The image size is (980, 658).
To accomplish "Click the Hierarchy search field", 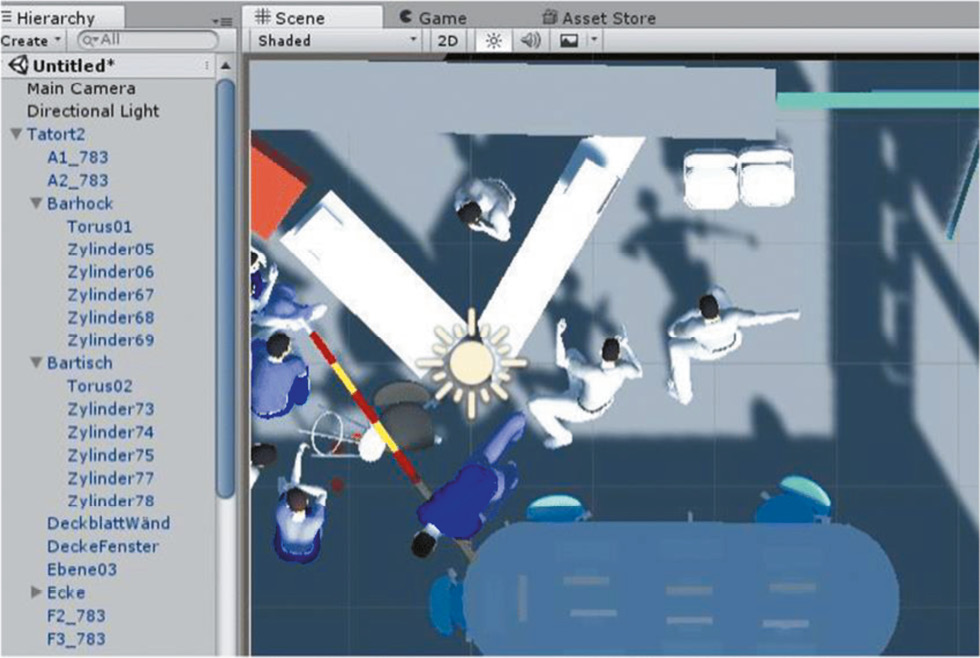I will pyautogui.click(x=150, y=41).
